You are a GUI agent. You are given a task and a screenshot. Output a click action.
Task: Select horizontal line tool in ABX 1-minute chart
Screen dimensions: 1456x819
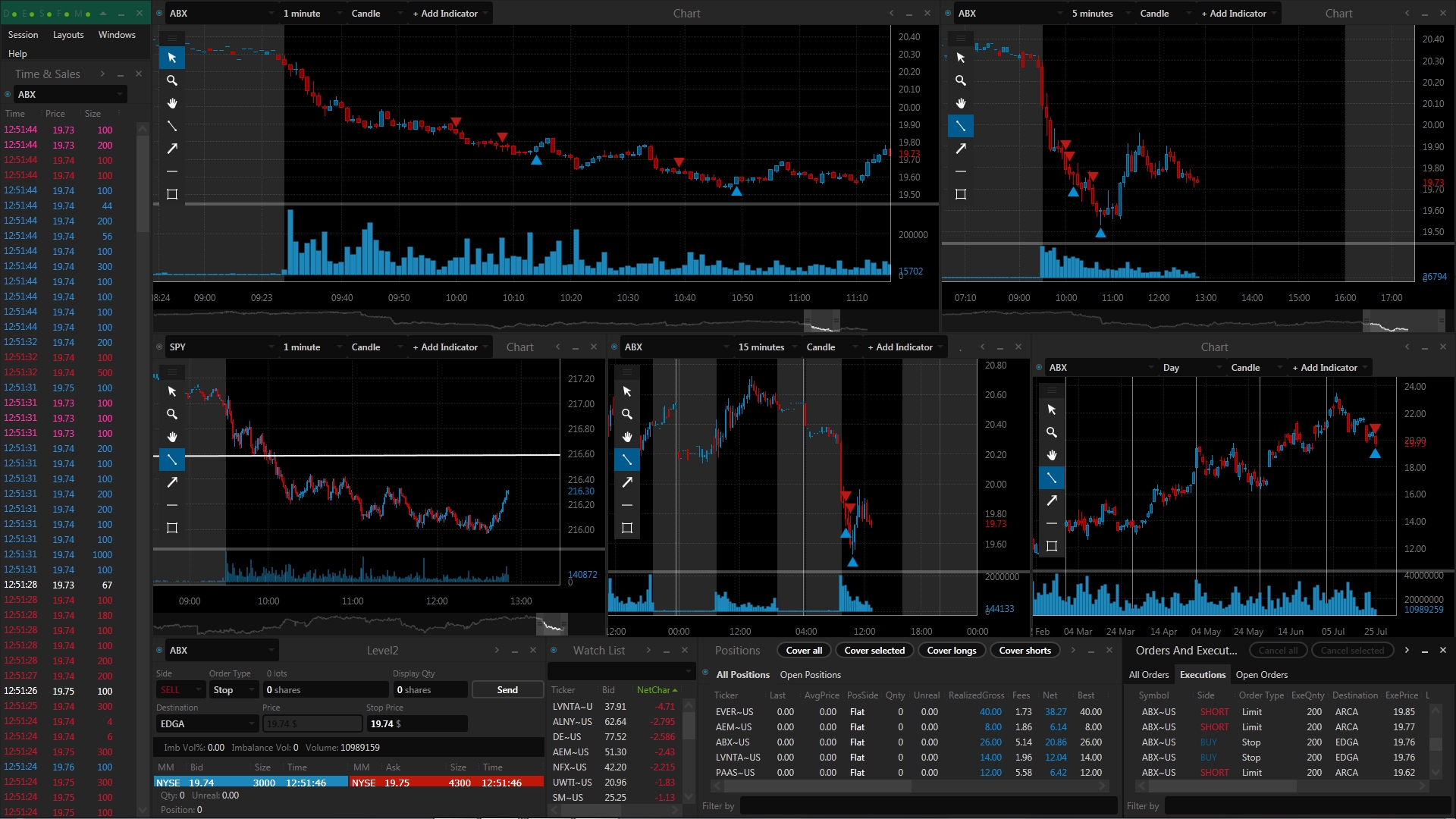[x=172, y=171]
